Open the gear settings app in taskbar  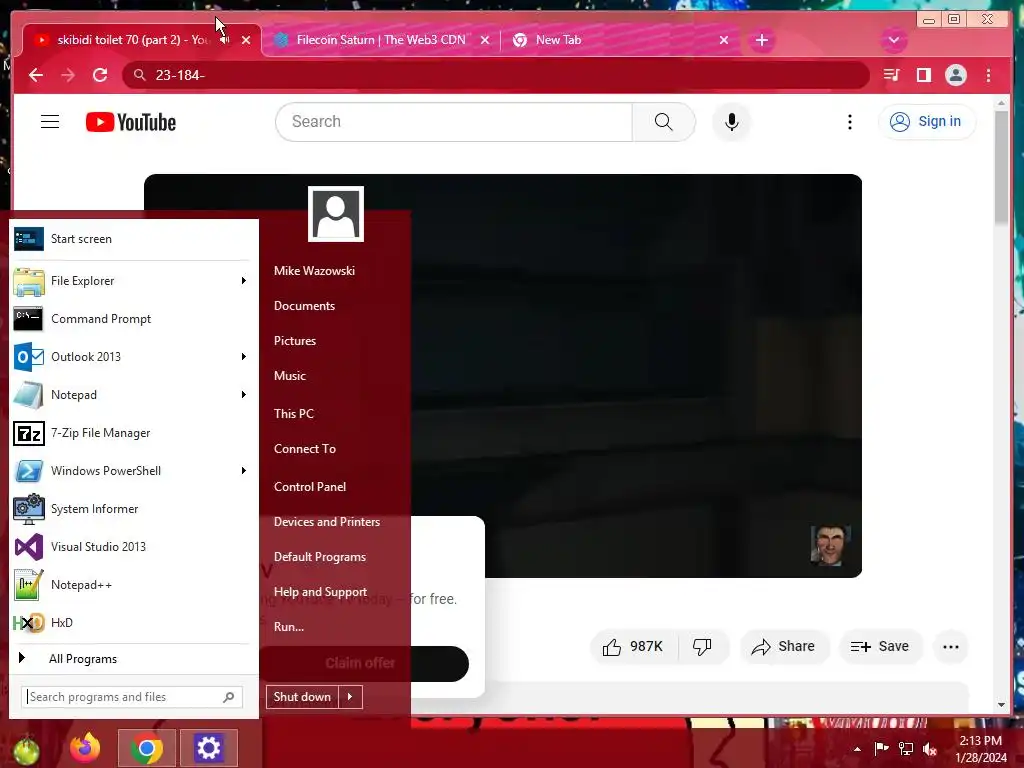208,748
